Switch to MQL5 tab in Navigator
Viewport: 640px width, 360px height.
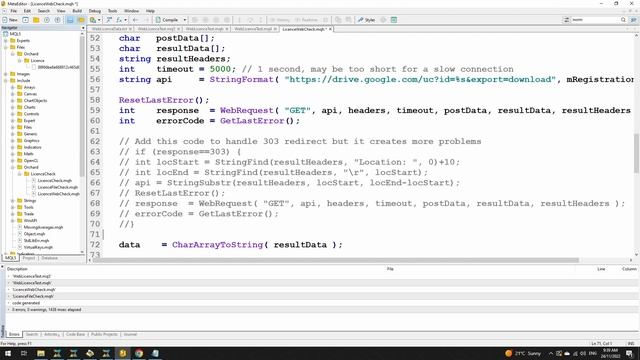click(x=10, y=258)
